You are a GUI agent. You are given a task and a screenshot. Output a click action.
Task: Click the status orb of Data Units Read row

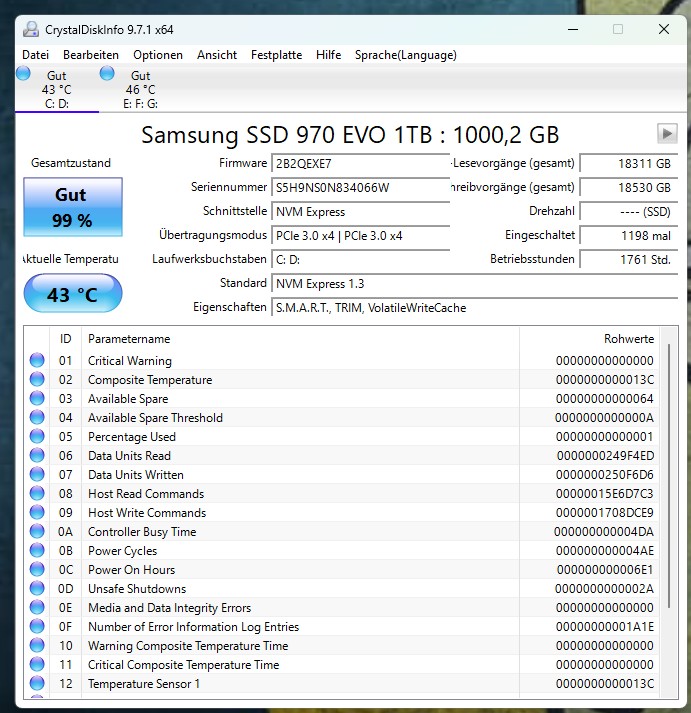[x=37, y=455]
